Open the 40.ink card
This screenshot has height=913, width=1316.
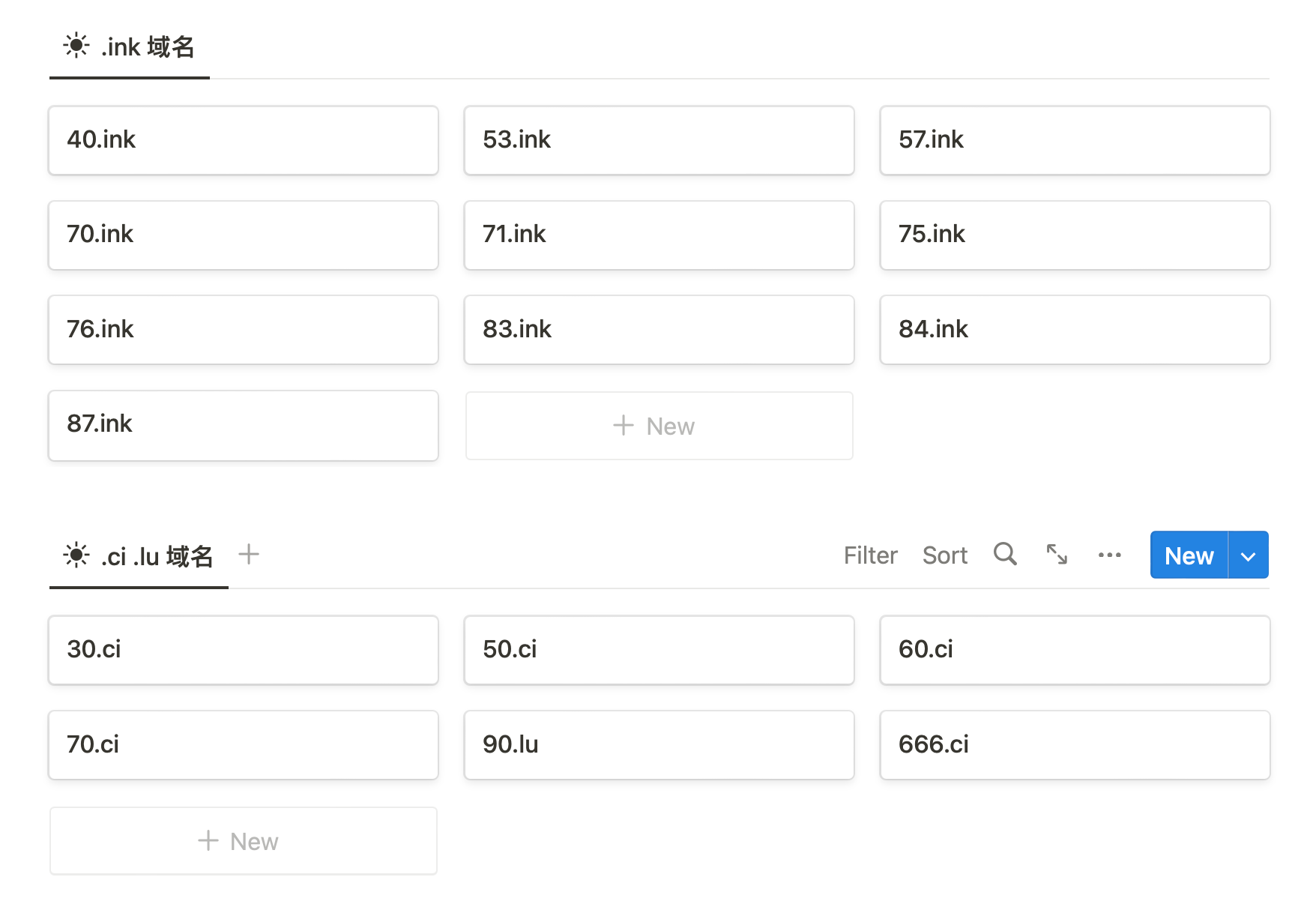(x=244, y=140)
